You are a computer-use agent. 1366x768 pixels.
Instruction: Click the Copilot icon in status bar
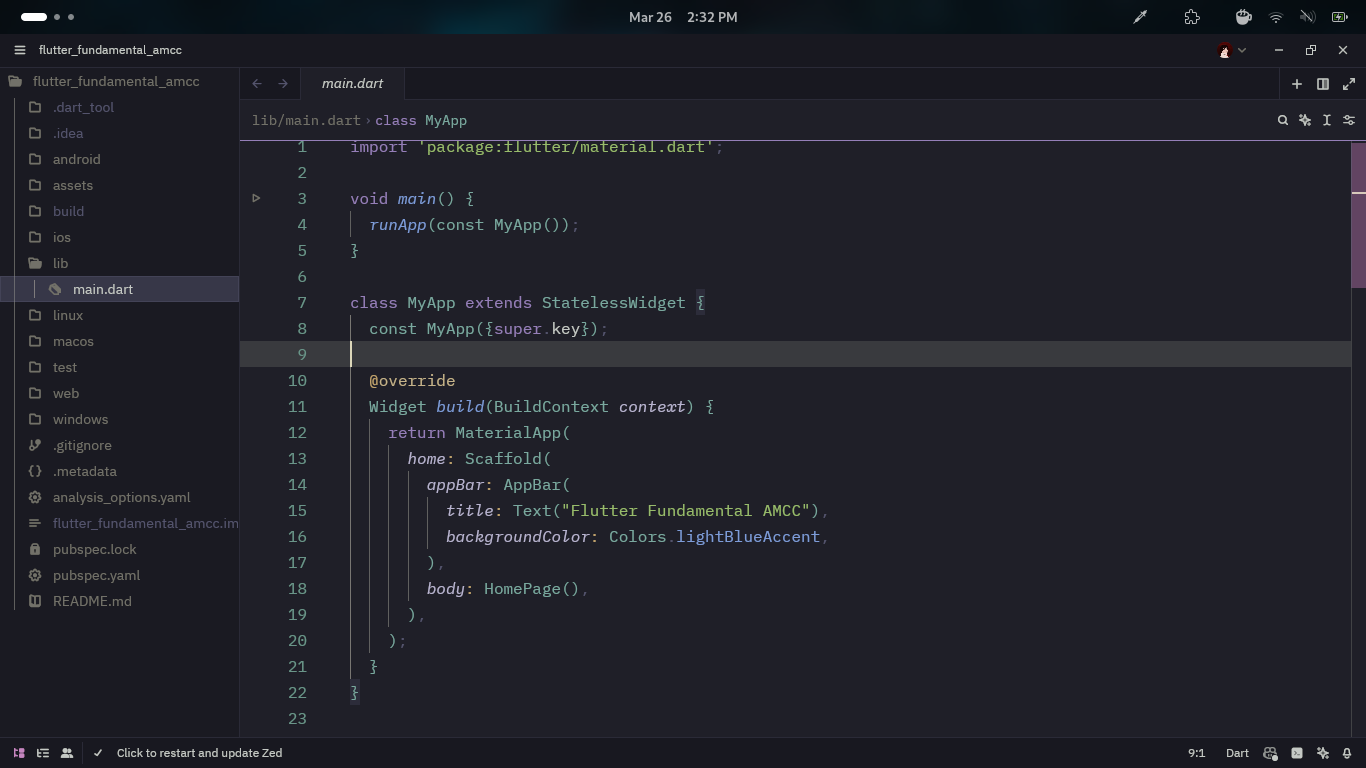click(1270, 753)
